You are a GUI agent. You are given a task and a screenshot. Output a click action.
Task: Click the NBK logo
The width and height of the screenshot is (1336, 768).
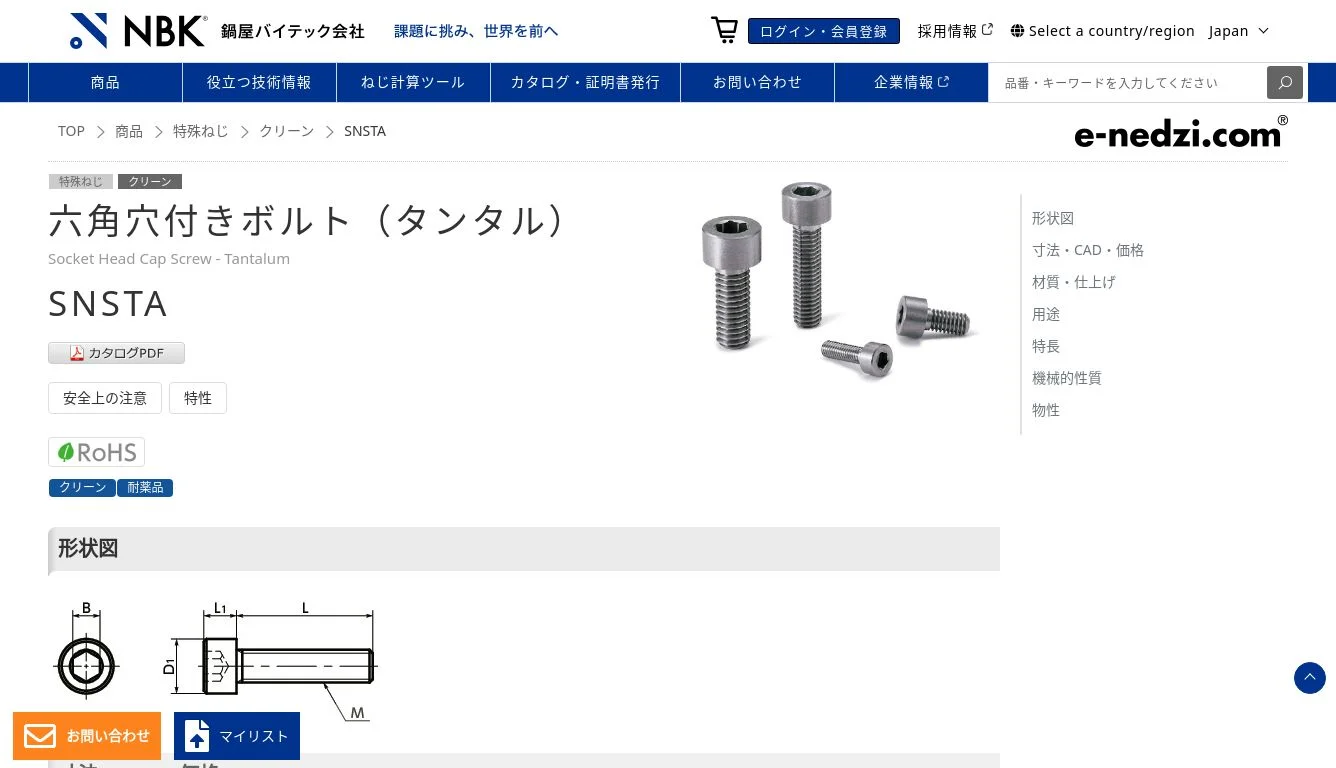click(138, 30)
